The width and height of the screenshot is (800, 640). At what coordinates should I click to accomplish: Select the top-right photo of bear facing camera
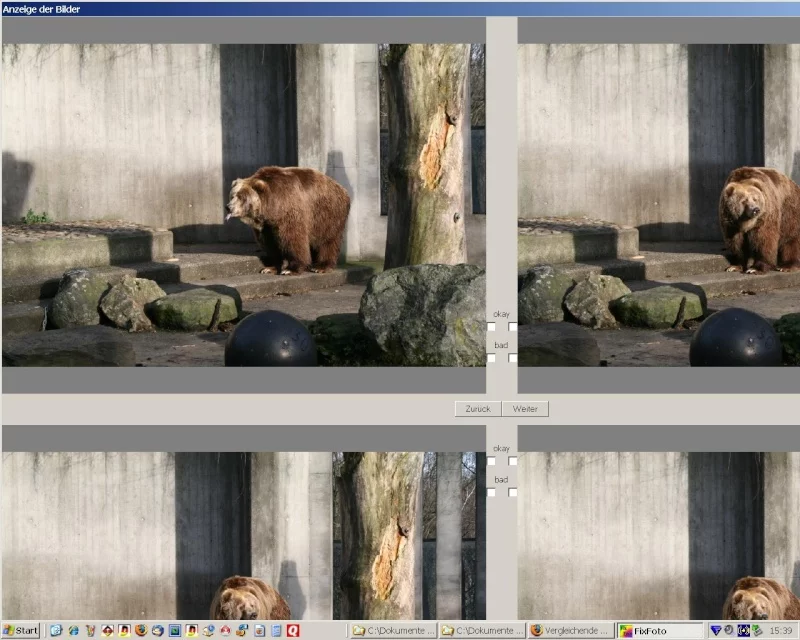[x=659, y=205]
